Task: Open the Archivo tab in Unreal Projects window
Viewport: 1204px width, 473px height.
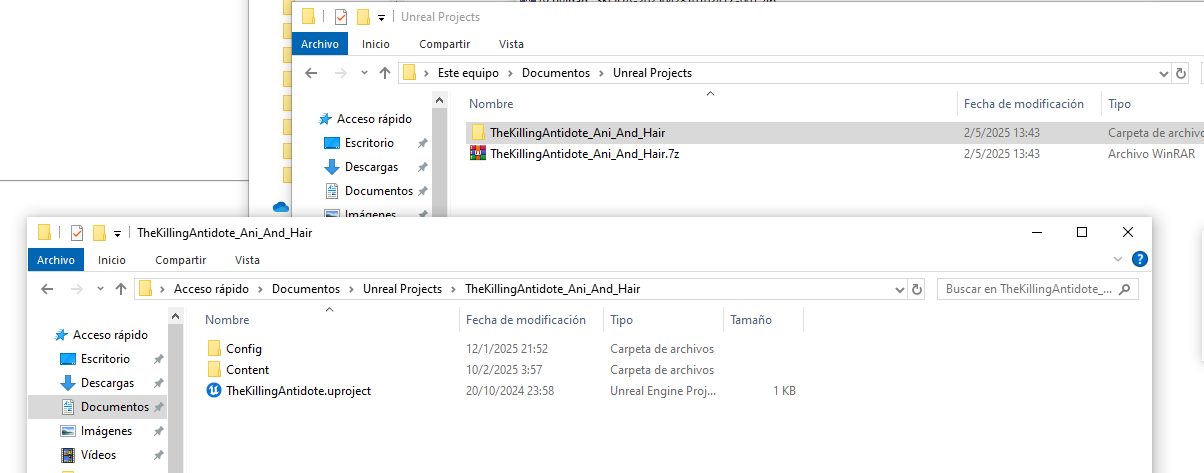Action: [x=320, y=44]
